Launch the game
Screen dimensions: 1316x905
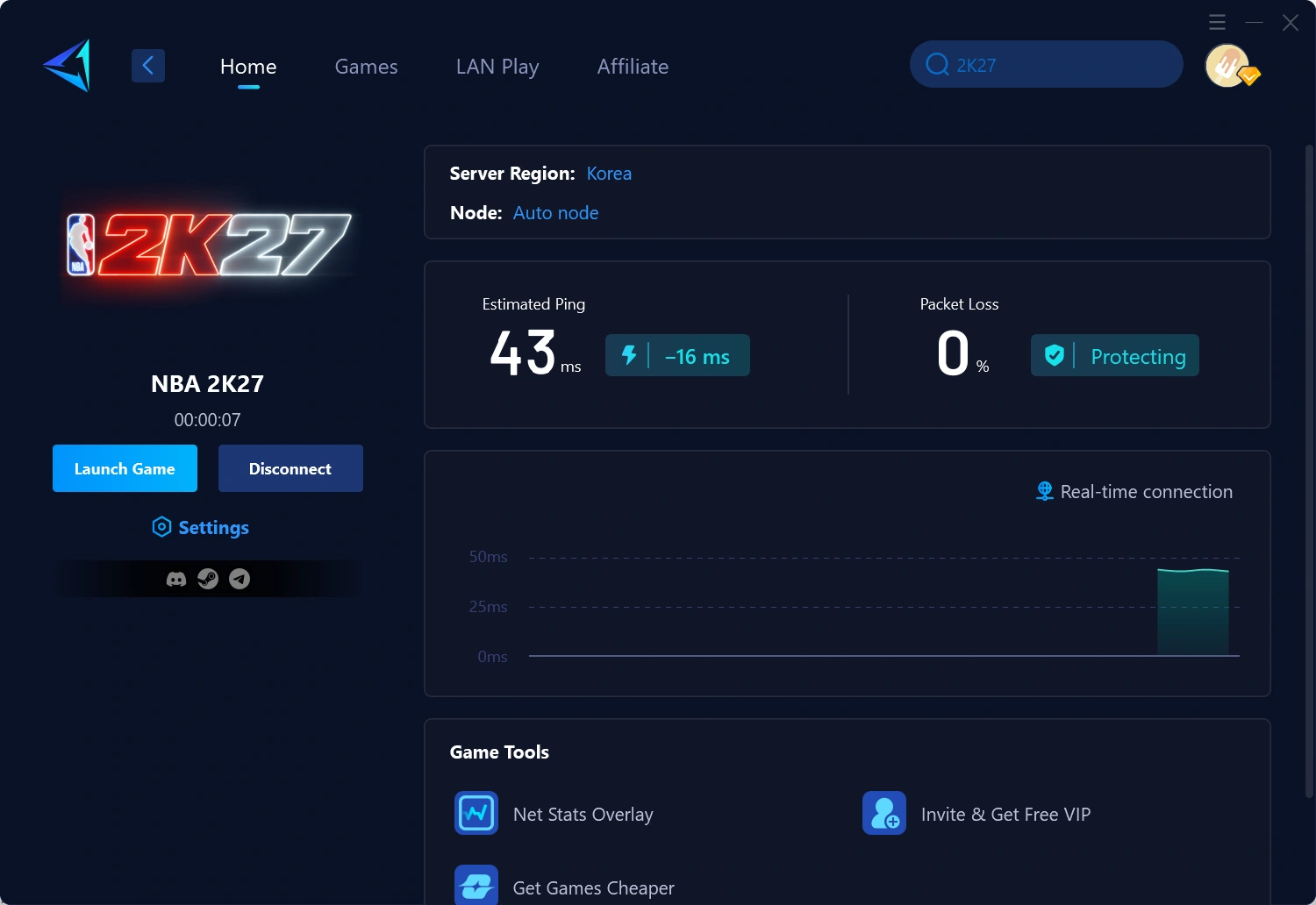tap(125, 468)
